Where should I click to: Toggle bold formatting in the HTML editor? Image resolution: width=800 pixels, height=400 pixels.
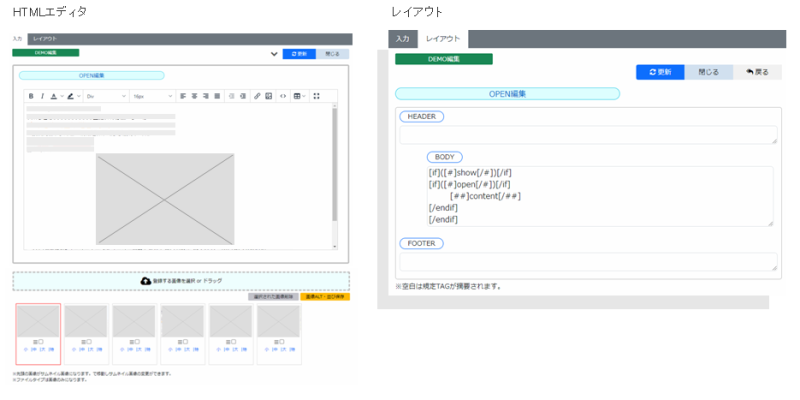(x=30, y=96)
